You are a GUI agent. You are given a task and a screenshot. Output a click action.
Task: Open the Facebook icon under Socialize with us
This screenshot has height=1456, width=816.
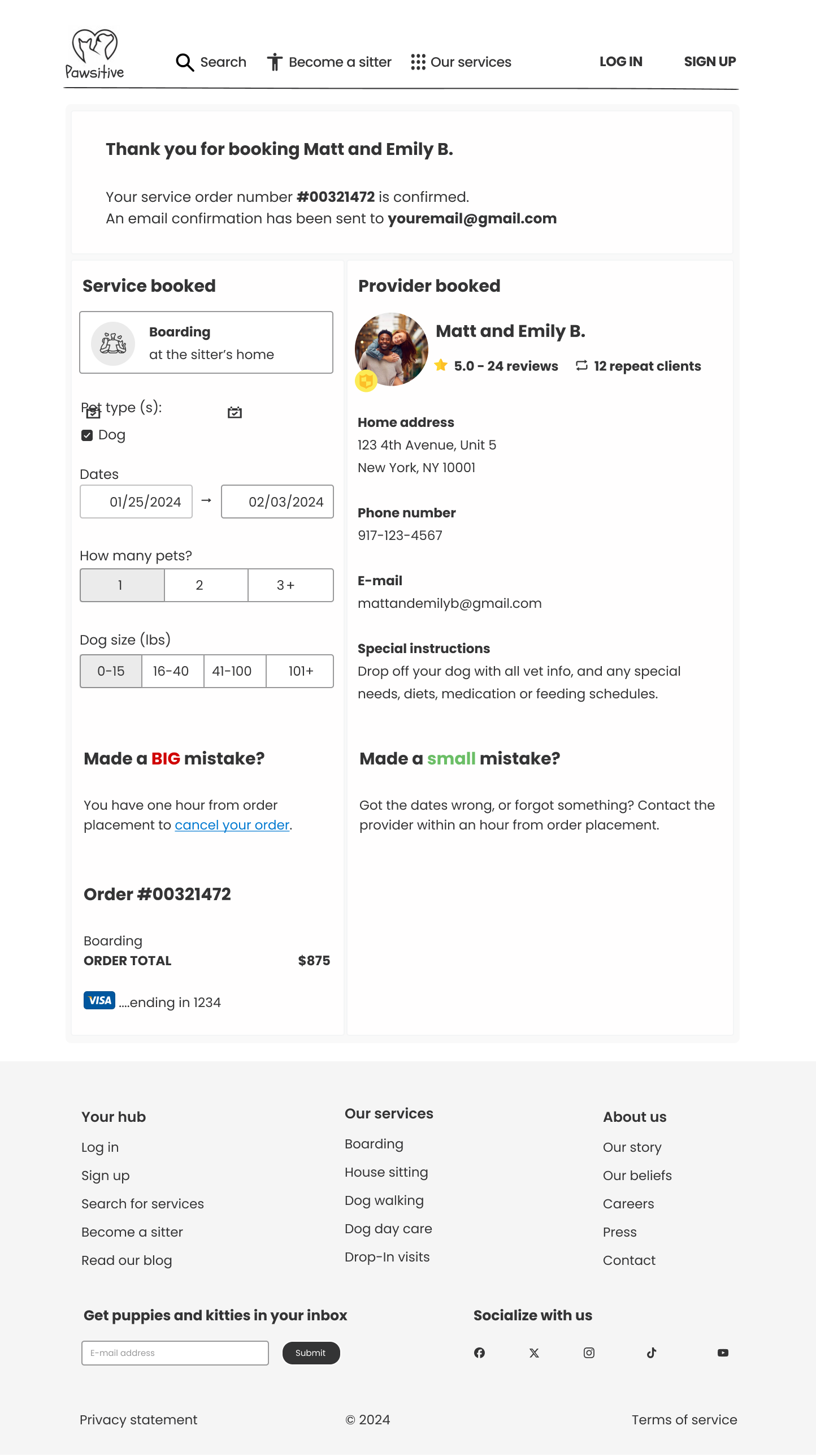(x=480, y=1353)
